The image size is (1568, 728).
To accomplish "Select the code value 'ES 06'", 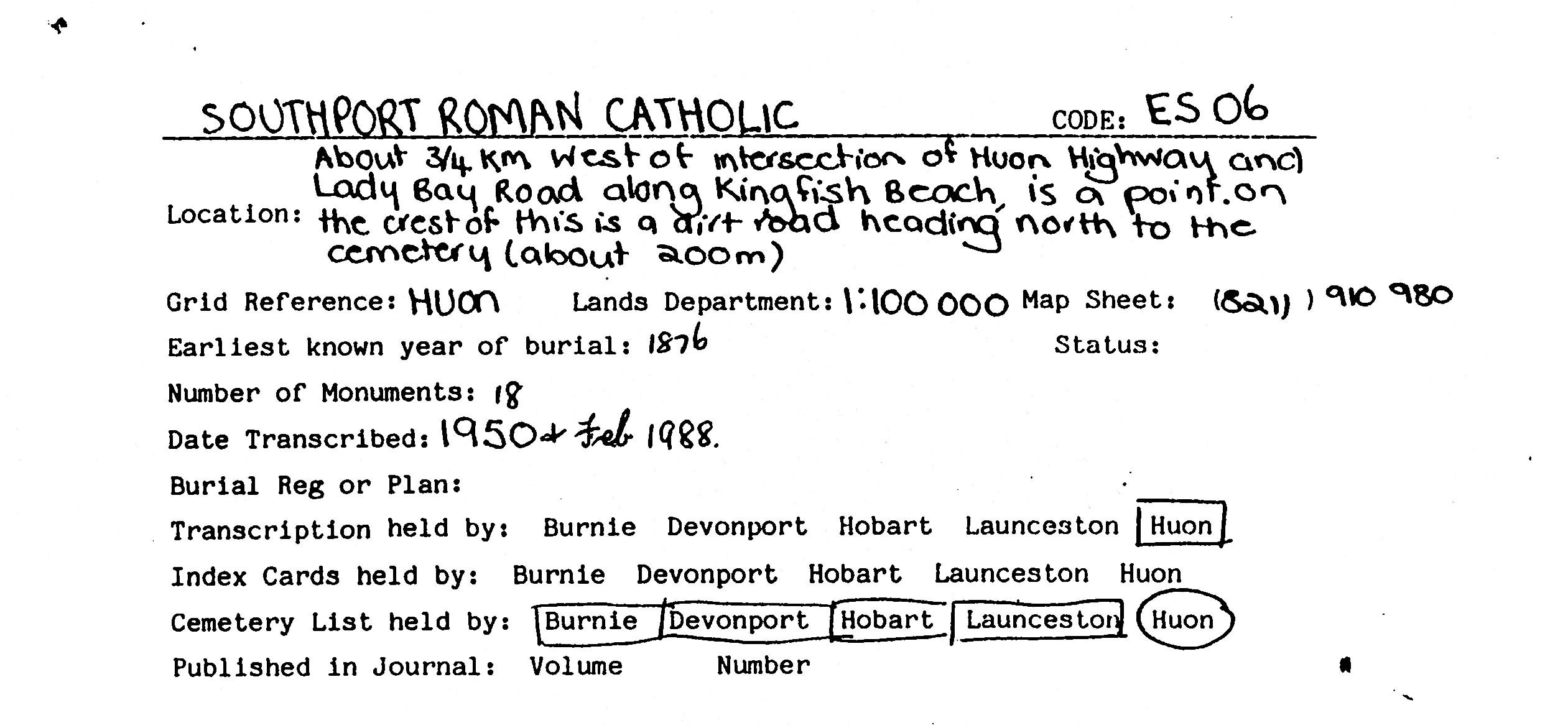I will pyautogui.click(x=1206, y=106).
